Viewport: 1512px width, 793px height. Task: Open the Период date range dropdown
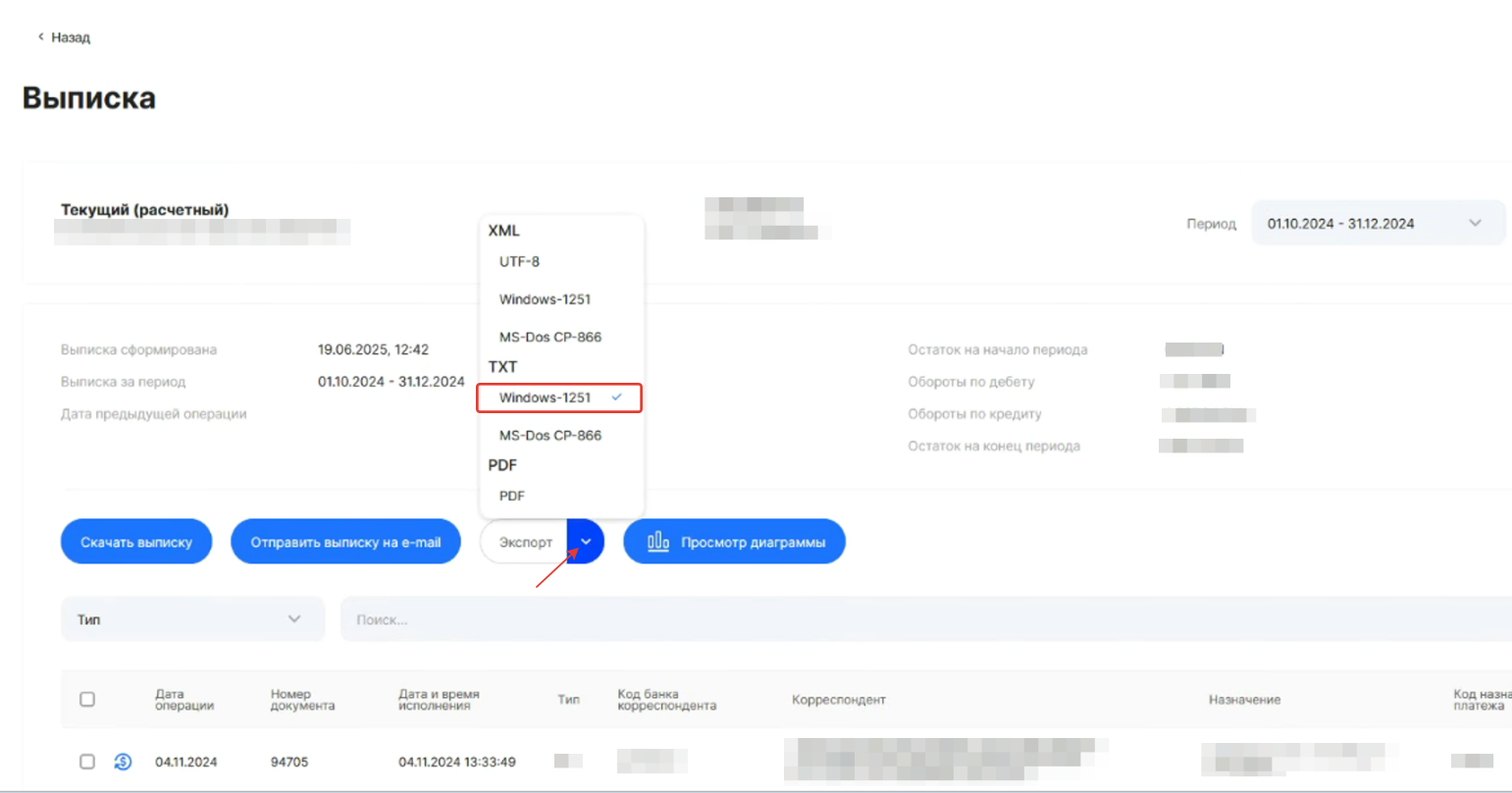[1378, 224]
